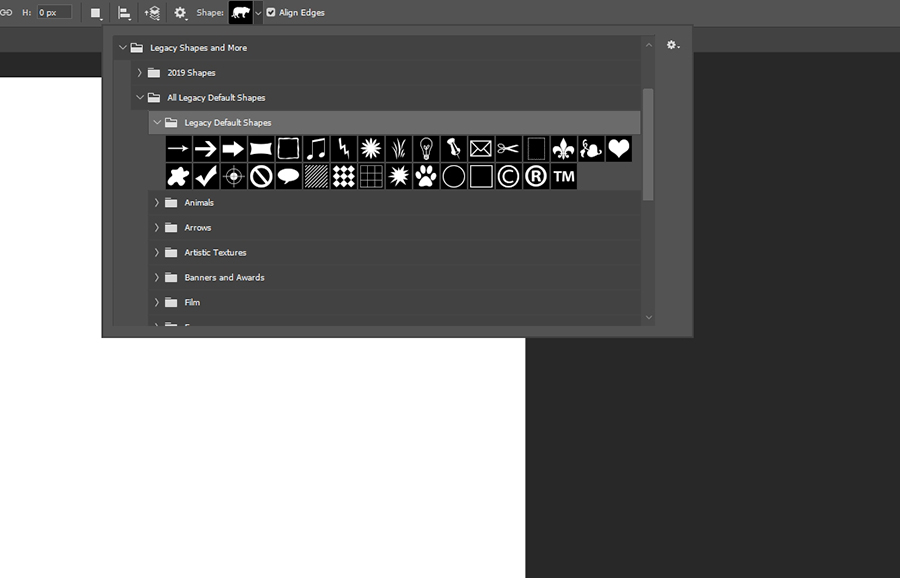Expand the Artistic Textures folder

coord(157,253)
